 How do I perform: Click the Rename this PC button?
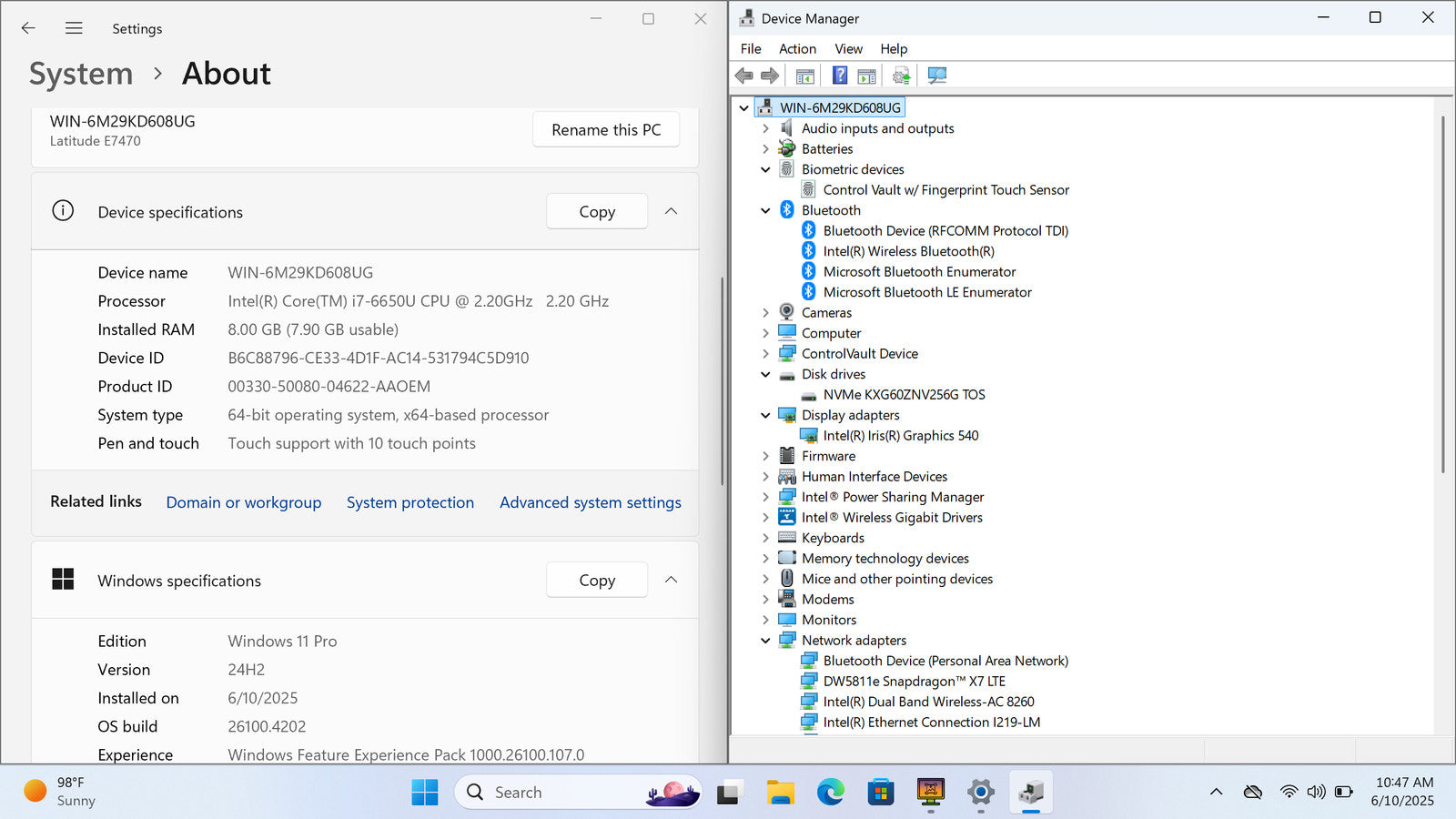click(x=606, y=130)
